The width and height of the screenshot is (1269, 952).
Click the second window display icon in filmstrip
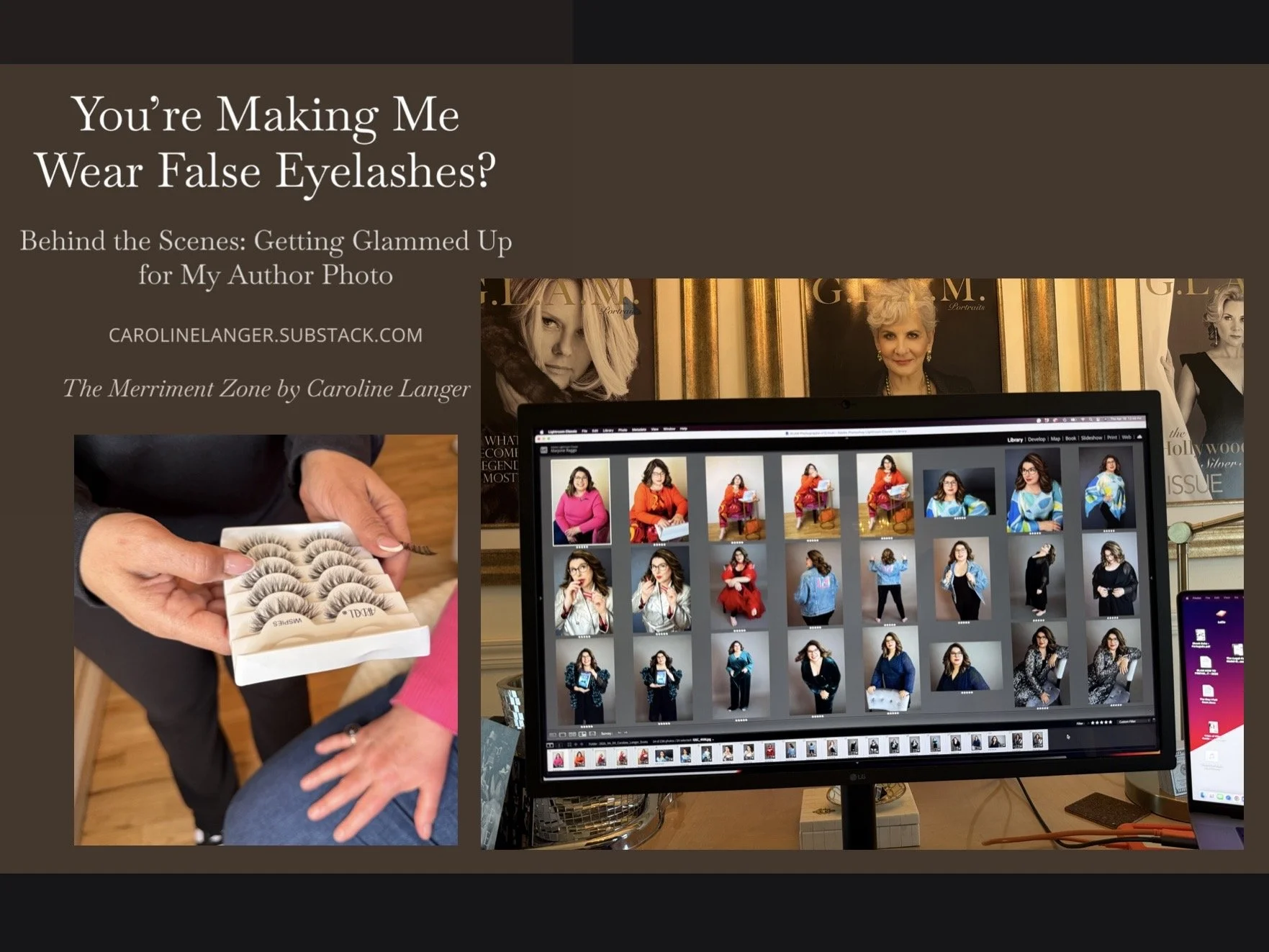pos(559,745)
